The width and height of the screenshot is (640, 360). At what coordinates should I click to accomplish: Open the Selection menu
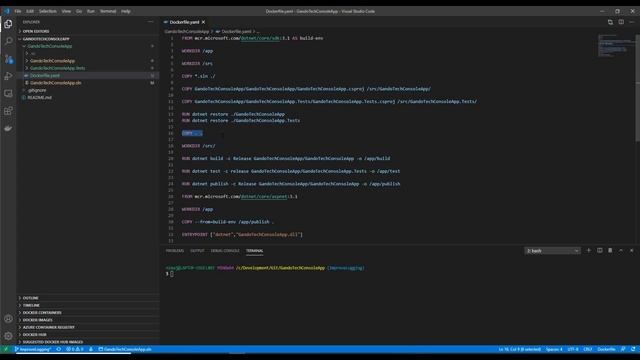(48, 11)
